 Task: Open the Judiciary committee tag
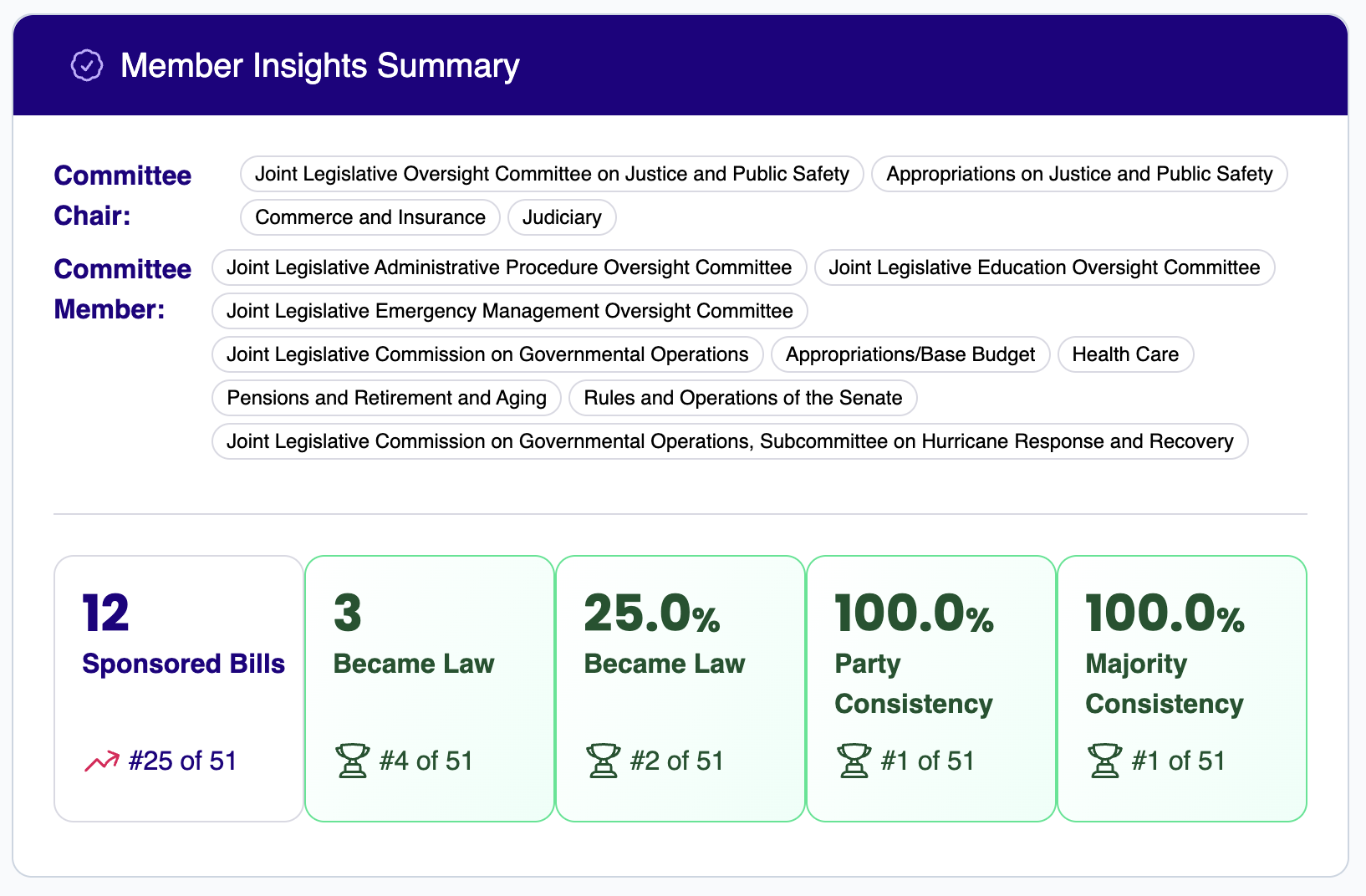pos(562,217)
